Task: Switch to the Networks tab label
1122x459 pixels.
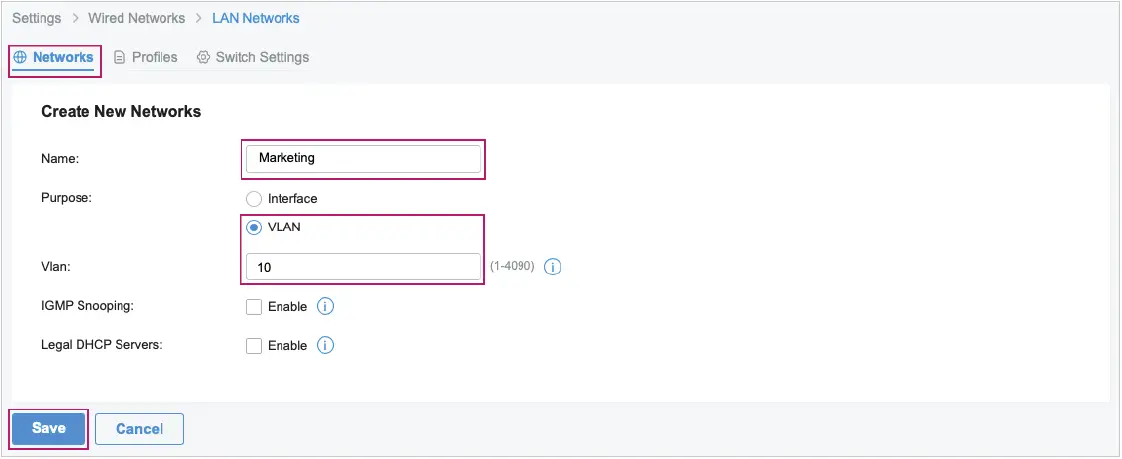Action: coord(63,57)
